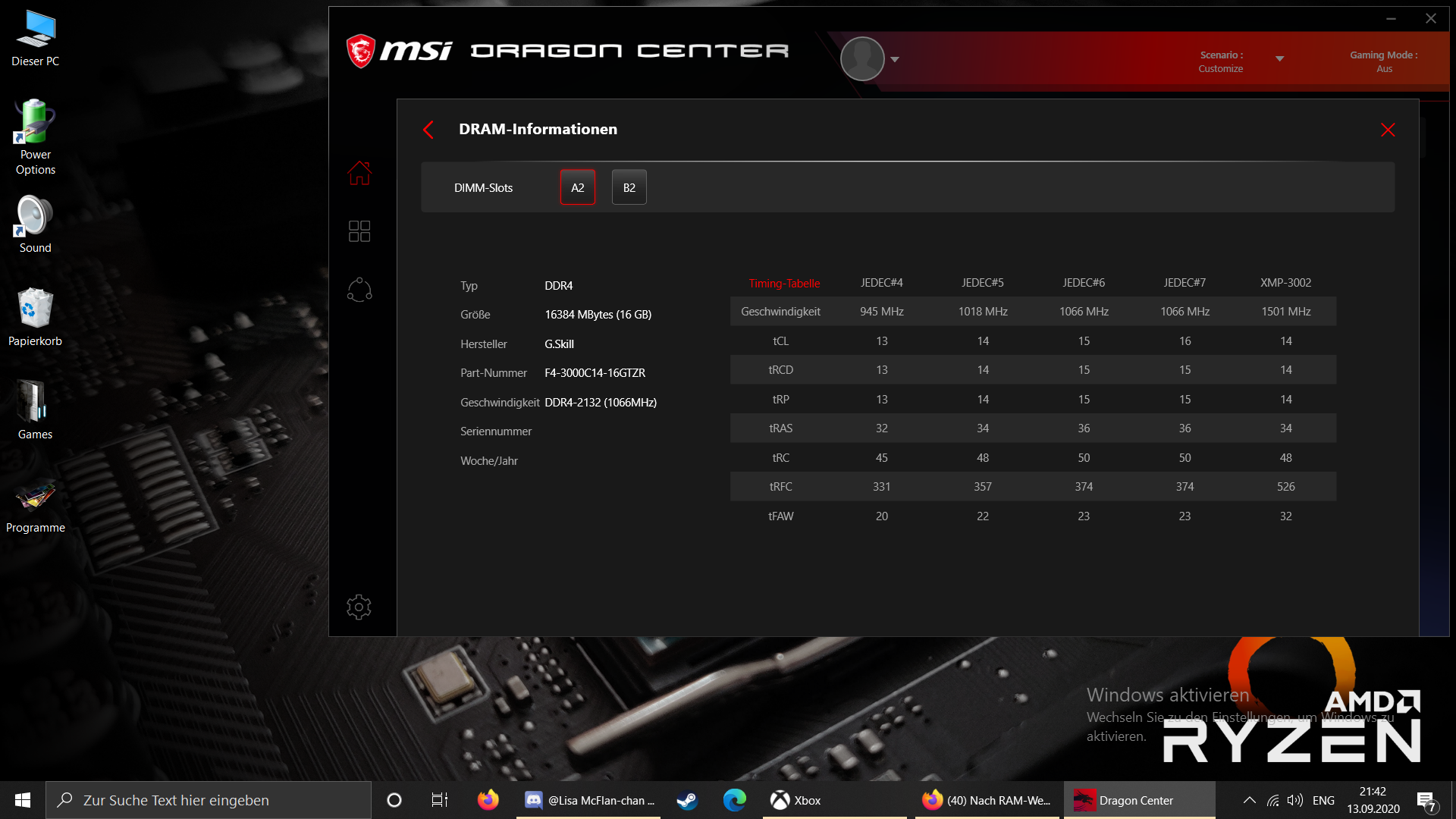Open Steam from the taskbar

point(687,800)
